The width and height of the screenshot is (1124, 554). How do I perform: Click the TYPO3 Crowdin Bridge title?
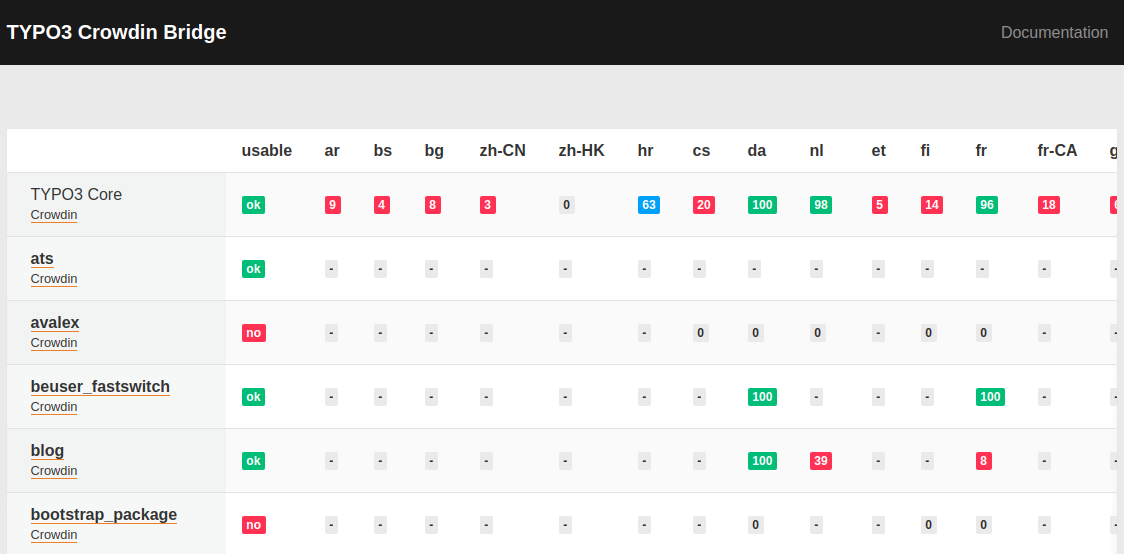click(x=116, y=32)
